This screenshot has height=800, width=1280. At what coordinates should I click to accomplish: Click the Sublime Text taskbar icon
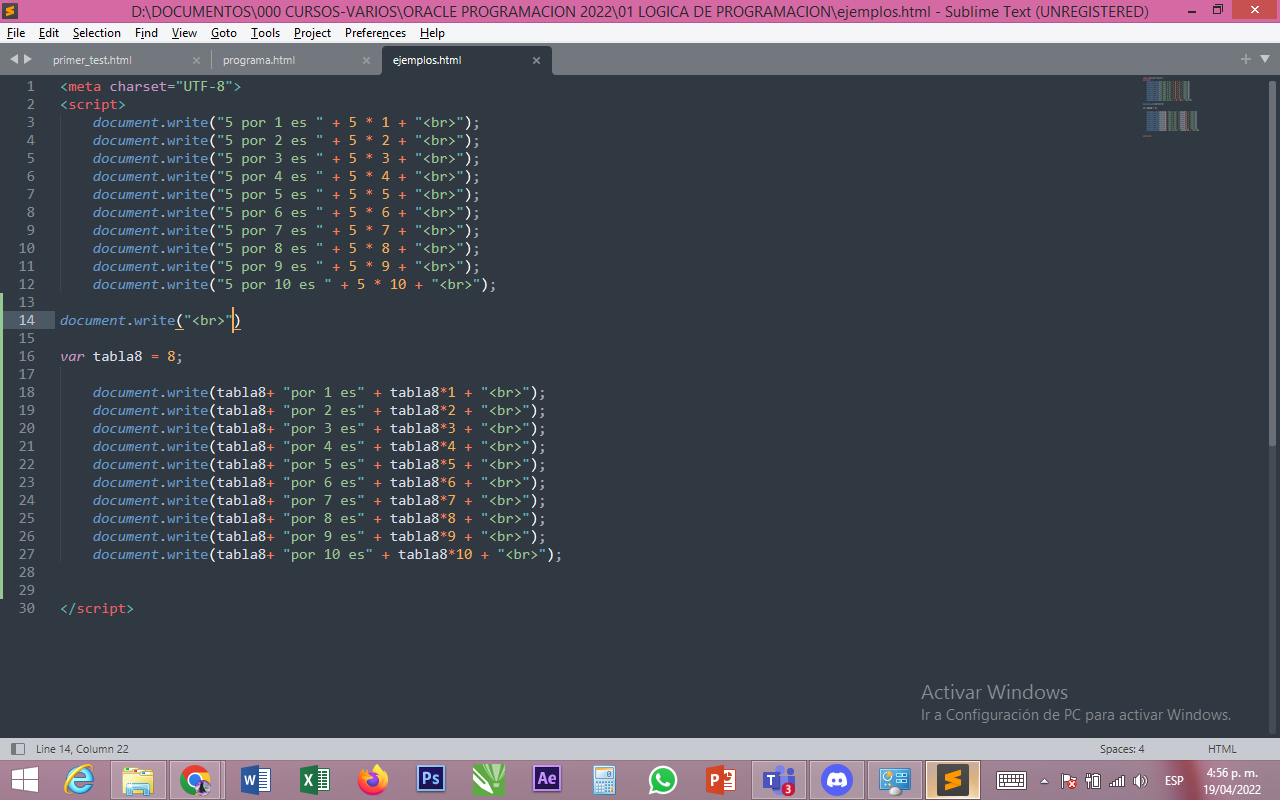952,780
